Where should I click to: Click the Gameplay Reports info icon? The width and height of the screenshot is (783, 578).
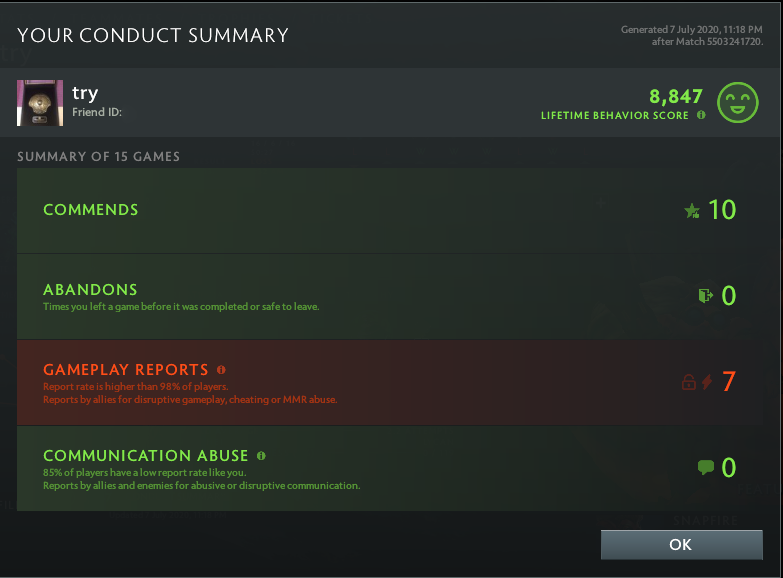pyautogui.click(x=221, y=370)
